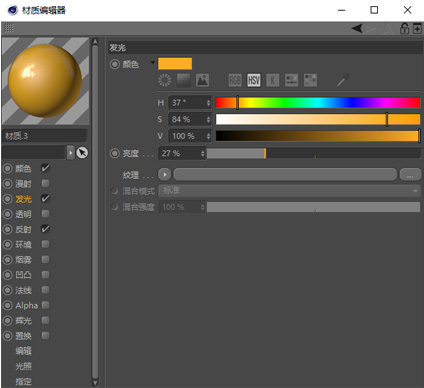The width and height of the screenshot is (424, 388).
Task: Select the color wheel mode icon
Action: pyautogui.click(x=164, y=80)
